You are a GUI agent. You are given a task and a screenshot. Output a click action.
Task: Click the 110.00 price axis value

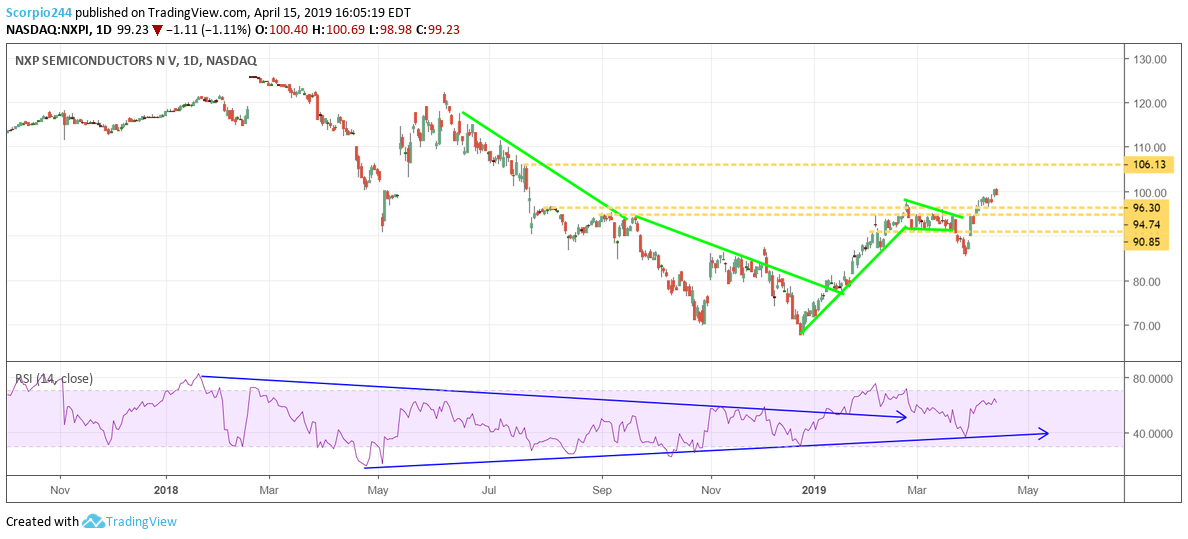point(1149,147)
